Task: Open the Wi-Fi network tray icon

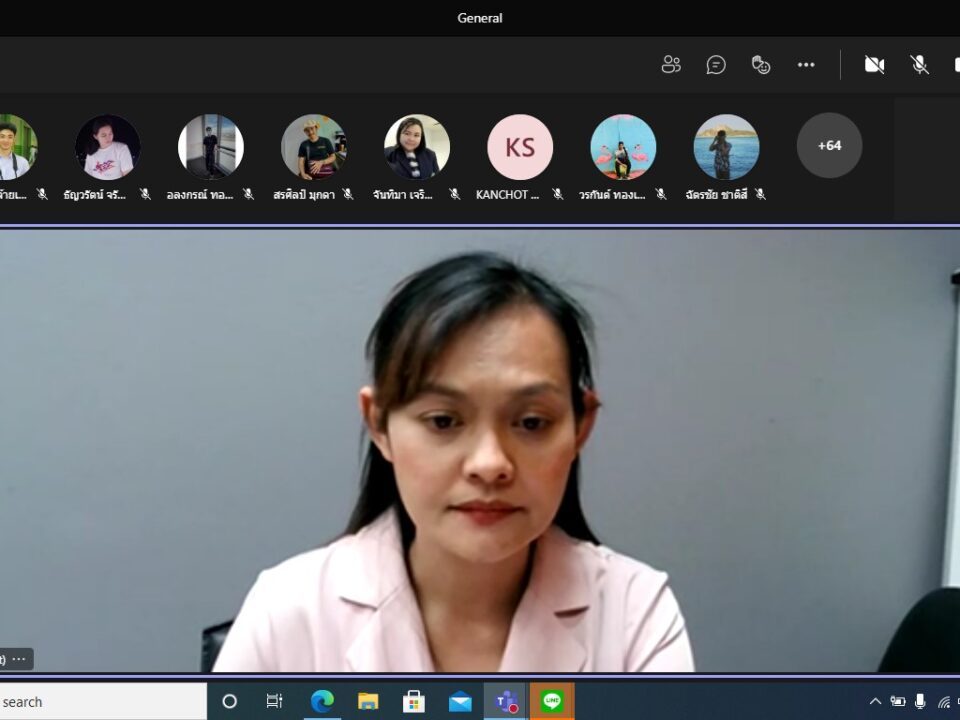Action: (943, 702)
